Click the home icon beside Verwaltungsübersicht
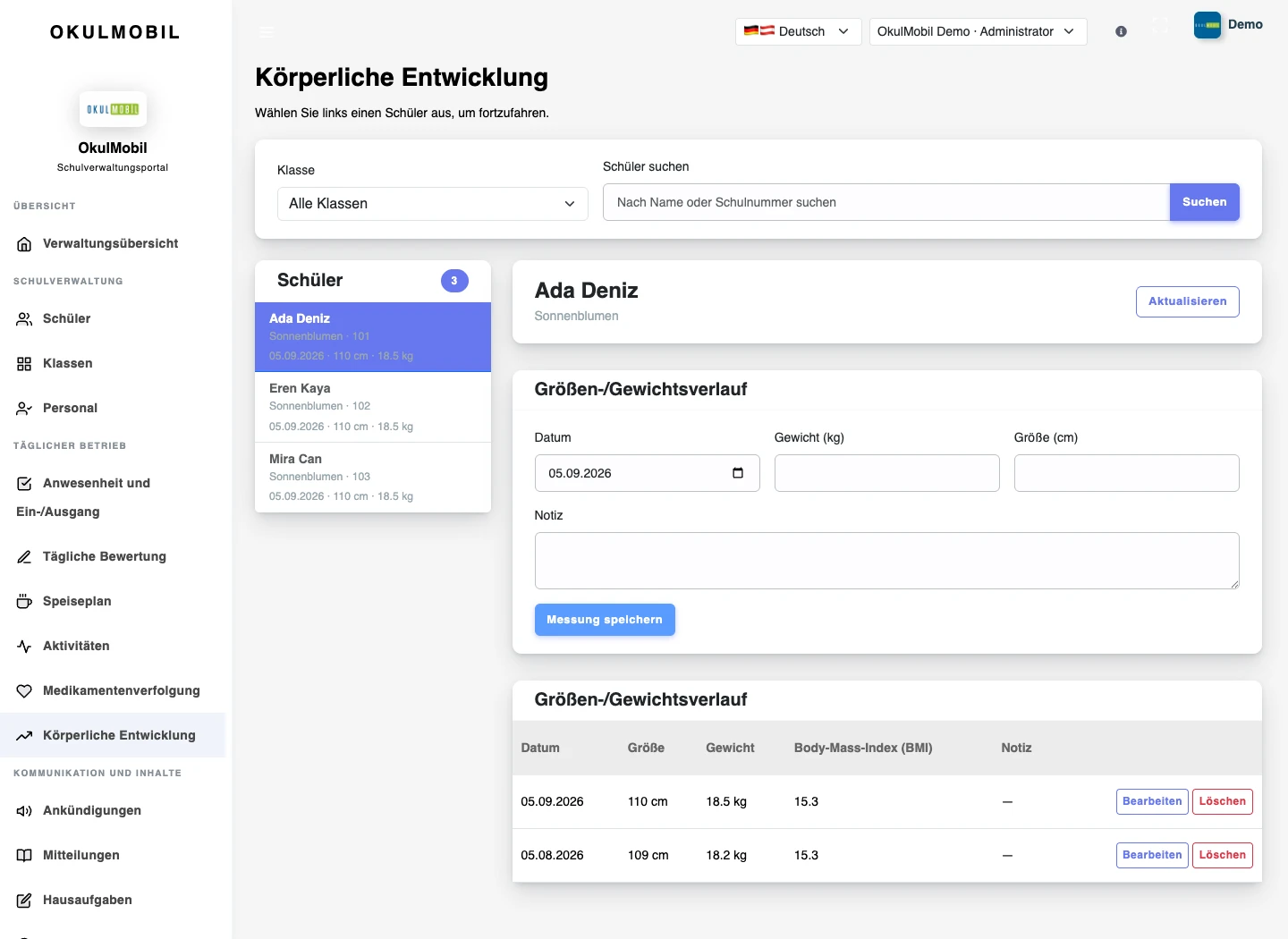The height and width of the screenshot is (939, 1288). click(24, 244)
